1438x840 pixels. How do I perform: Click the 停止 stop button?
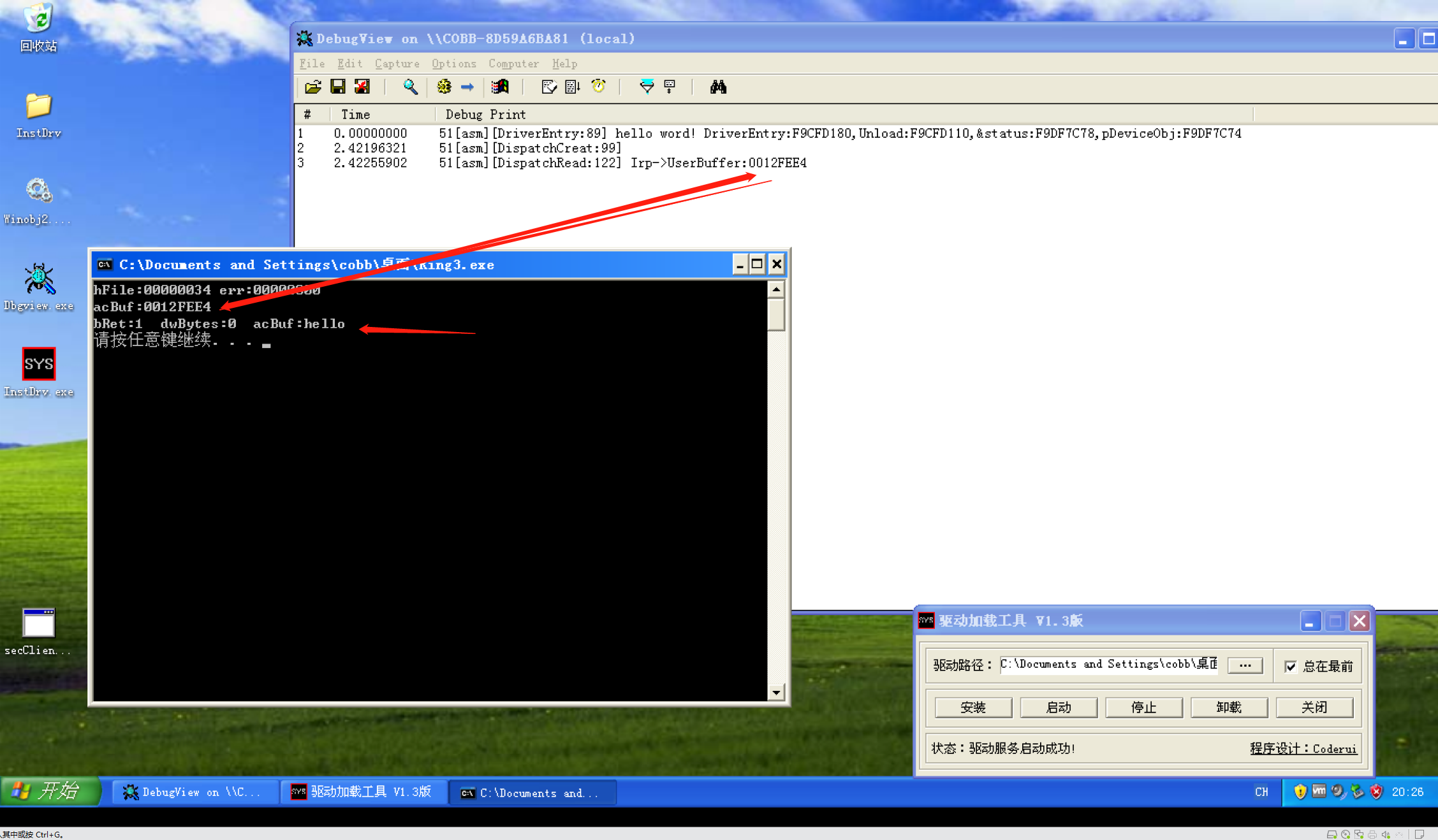(1143, 707)
